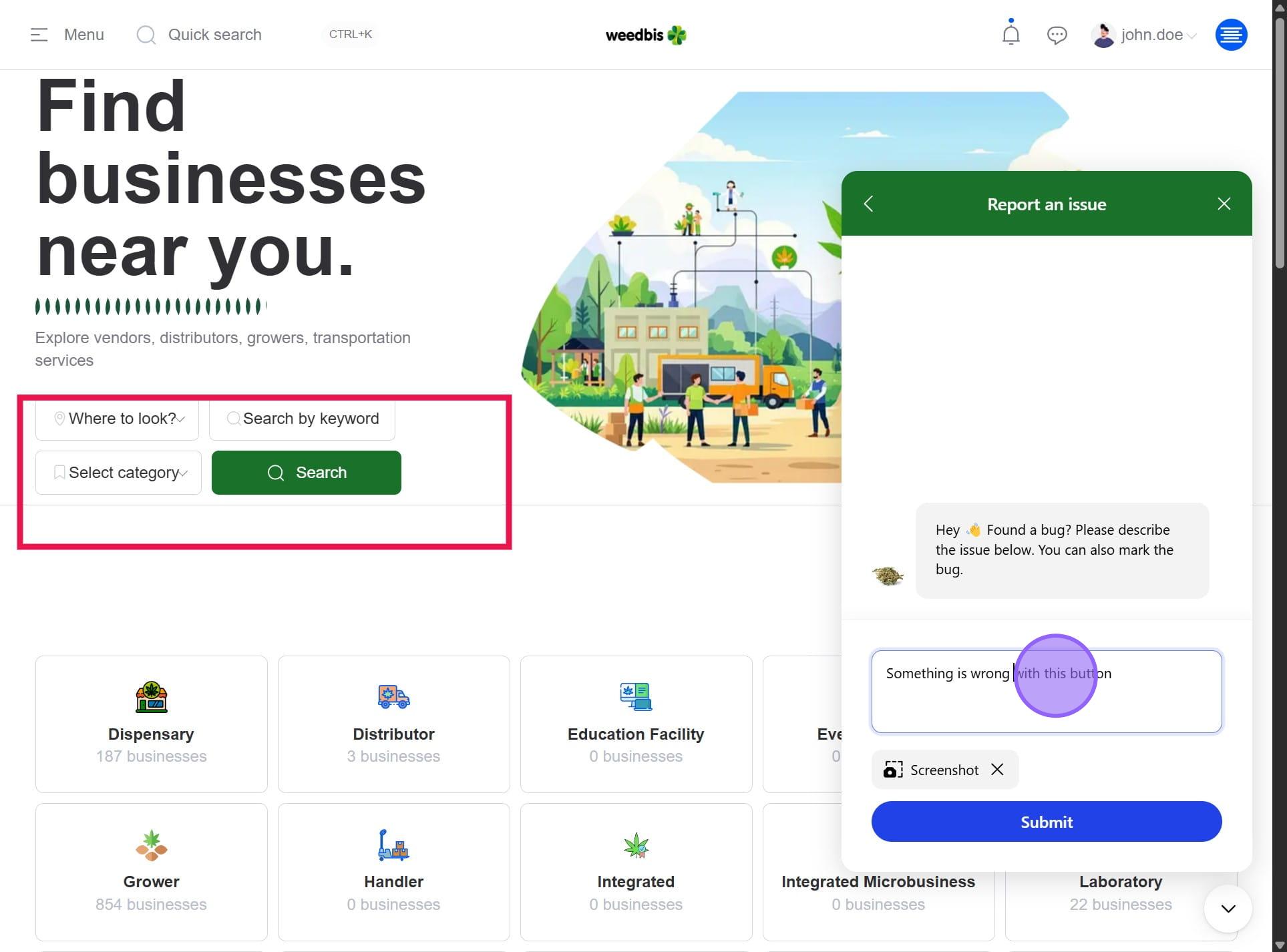
Task: Click the Grower category icon
Action: pos(152,845)
